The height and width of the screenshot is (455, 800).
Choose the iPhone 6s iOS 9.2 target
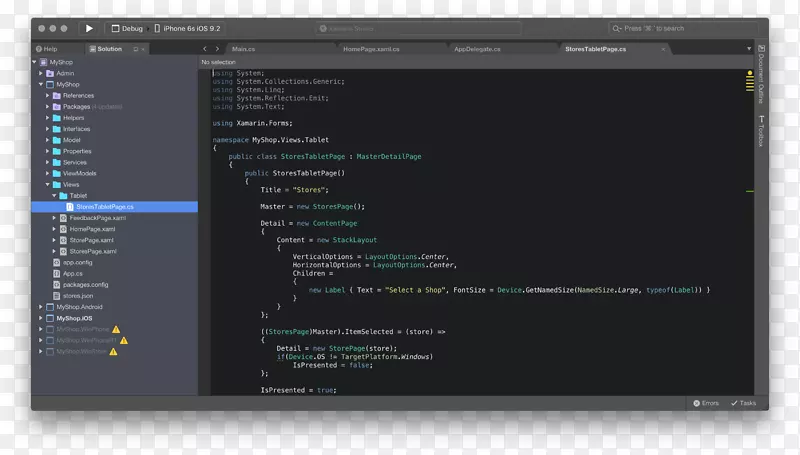pos(187,29)
